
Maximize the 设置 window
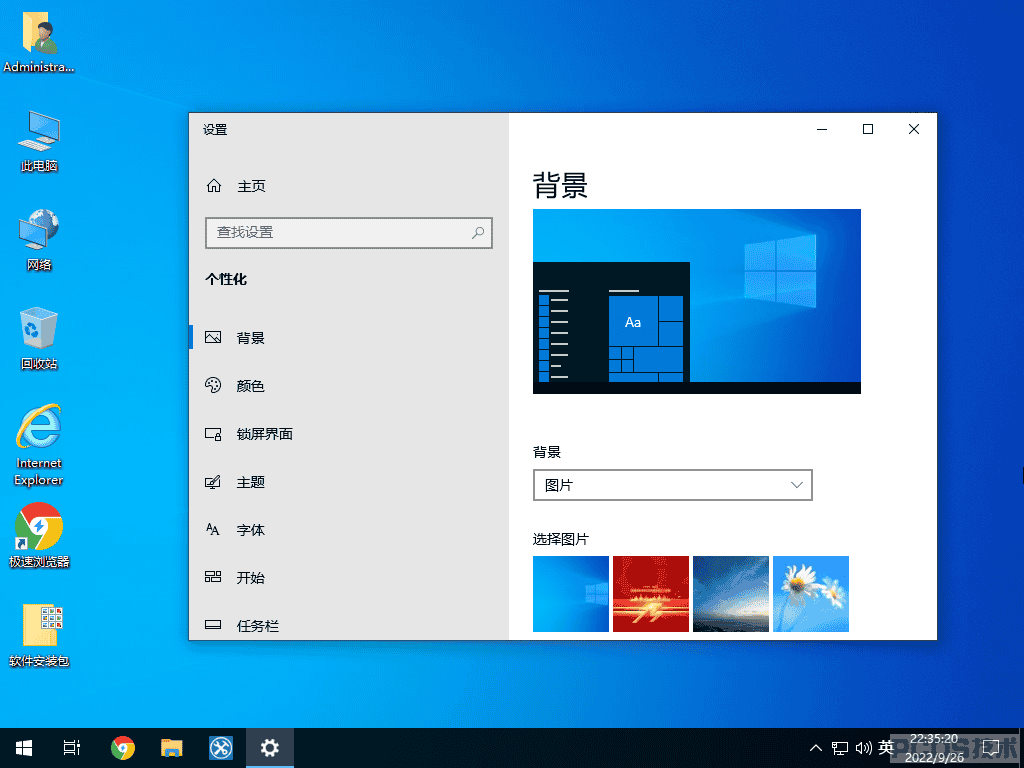tap(868, 129)
